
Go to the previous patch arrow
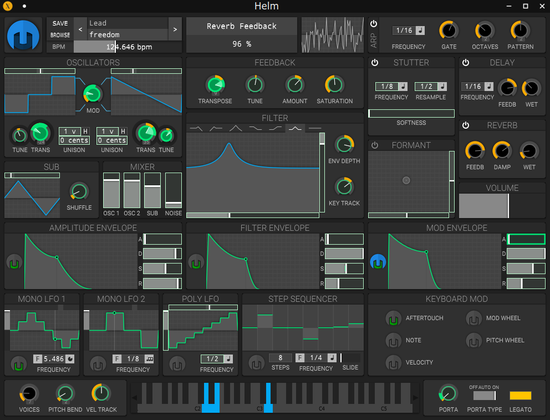(80, 29)
